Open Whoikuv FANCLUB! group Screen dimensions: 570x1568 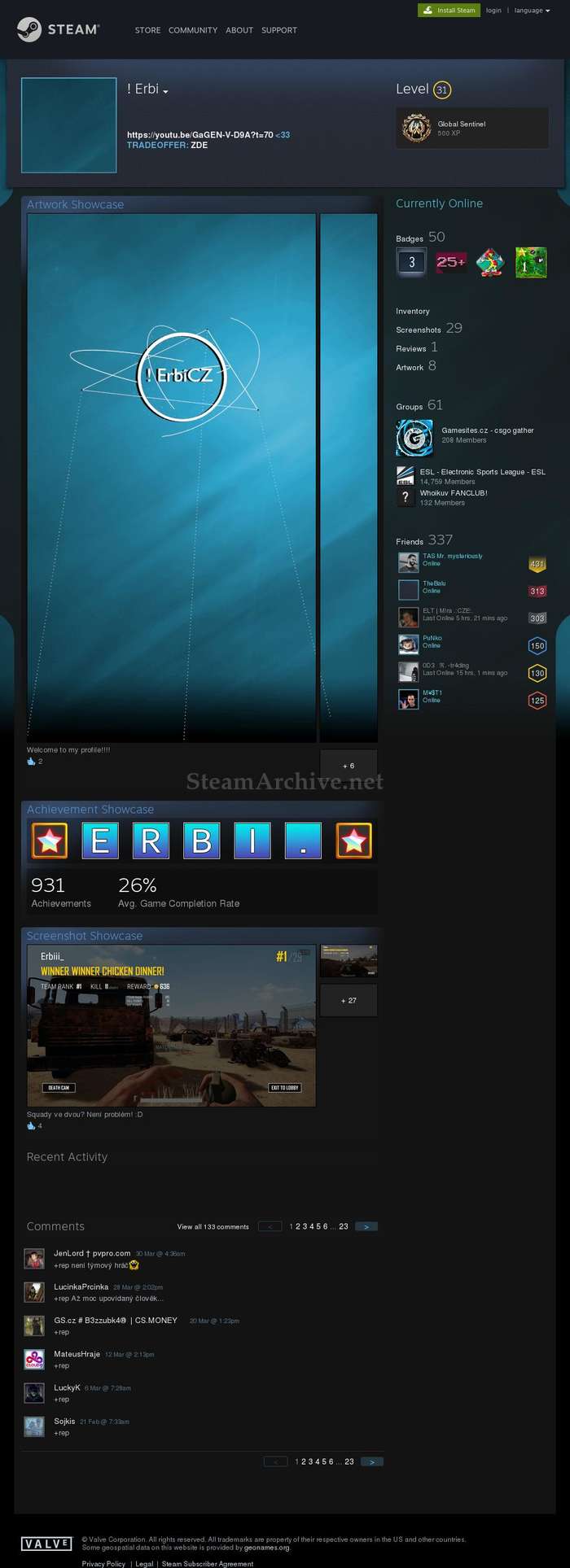(454, 493)
